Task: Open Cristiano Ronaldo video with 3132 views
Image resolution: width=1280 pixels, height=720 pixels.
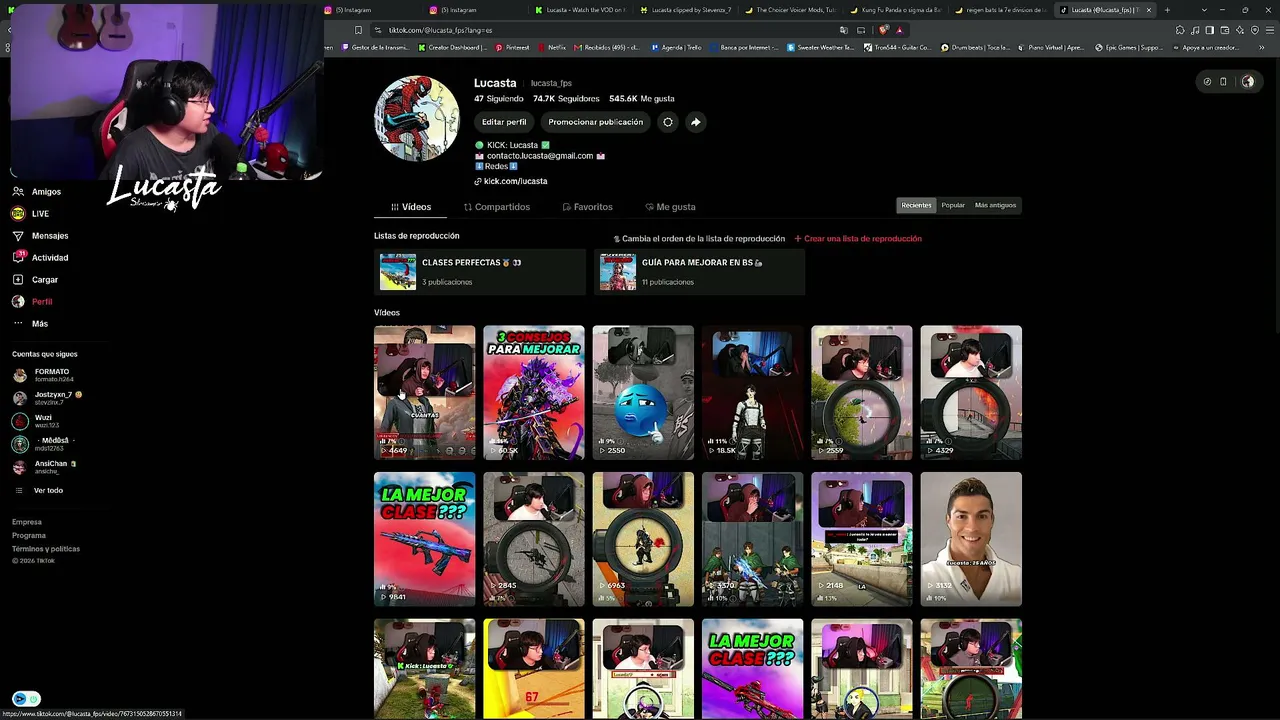Action: 971,539
